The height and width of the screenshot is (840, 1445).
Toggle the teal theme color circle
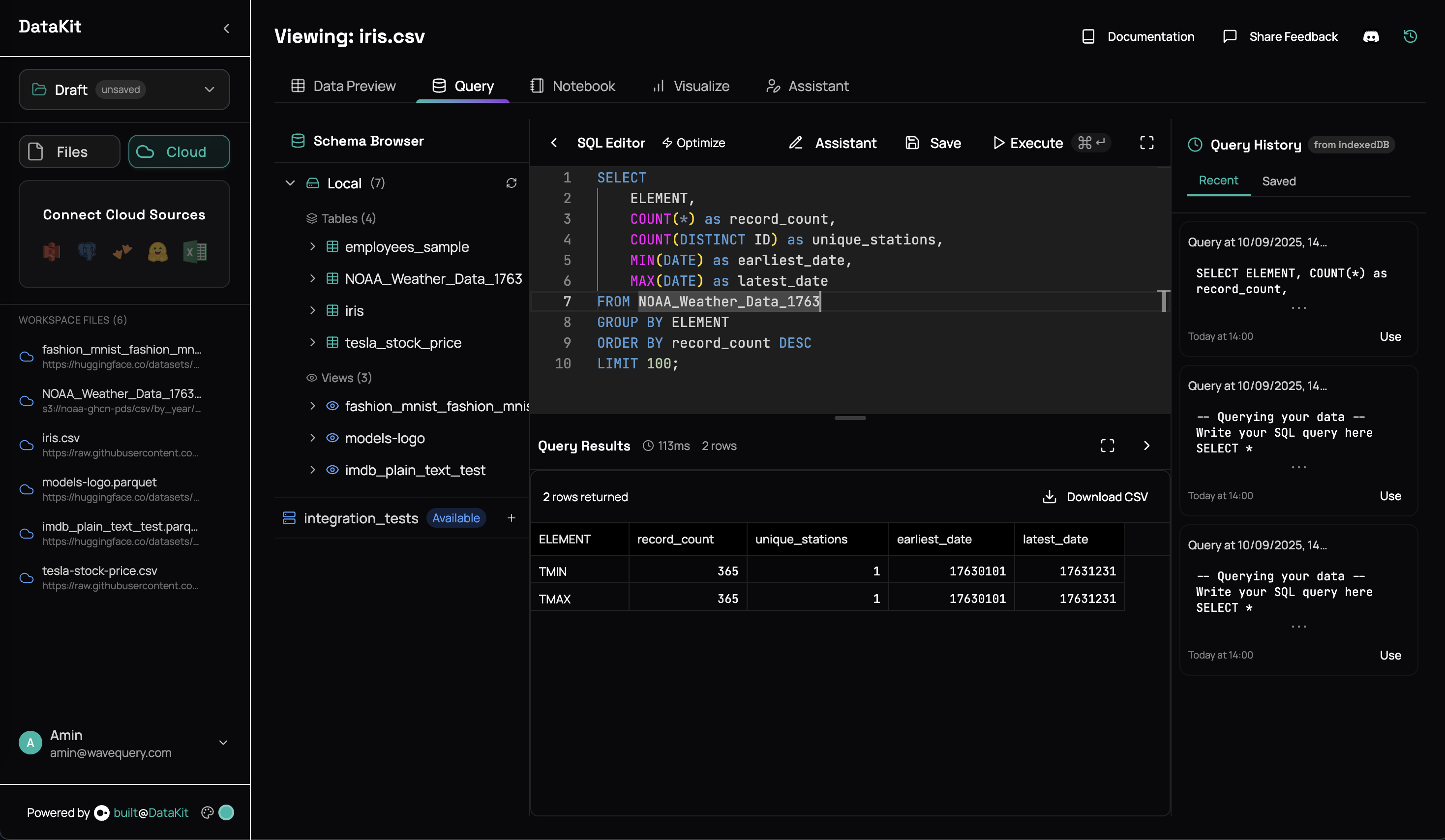click(227, 812)
